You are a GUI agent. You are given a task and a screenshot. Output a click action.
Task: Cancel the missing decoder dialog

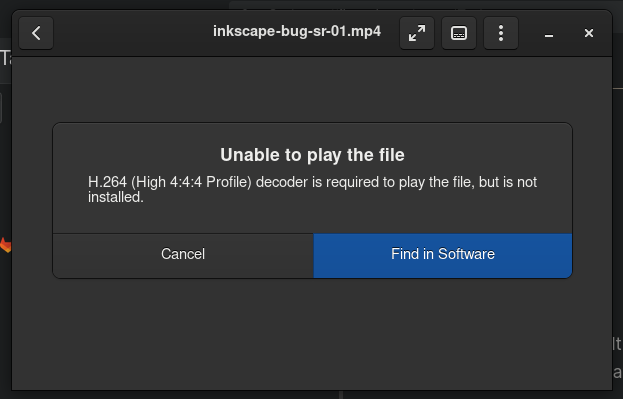pyautogui.click(x=183, y=256)
